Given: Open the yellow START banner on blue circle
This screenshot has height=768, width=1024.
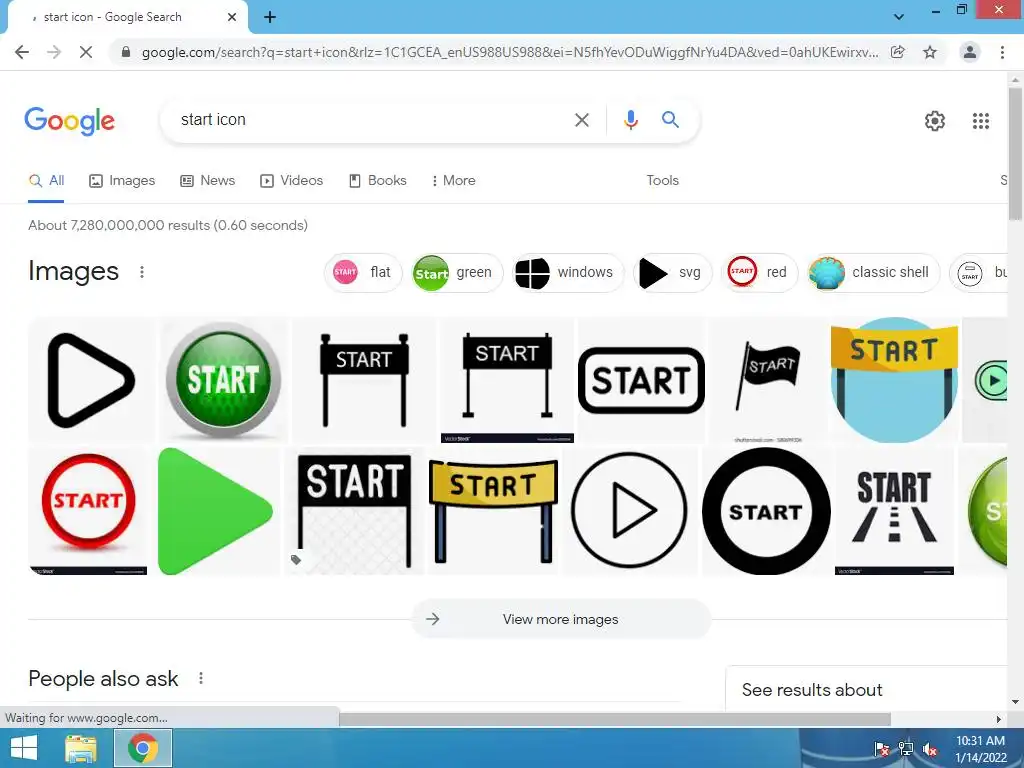Looking at the screenshot, I should (894, 380).
